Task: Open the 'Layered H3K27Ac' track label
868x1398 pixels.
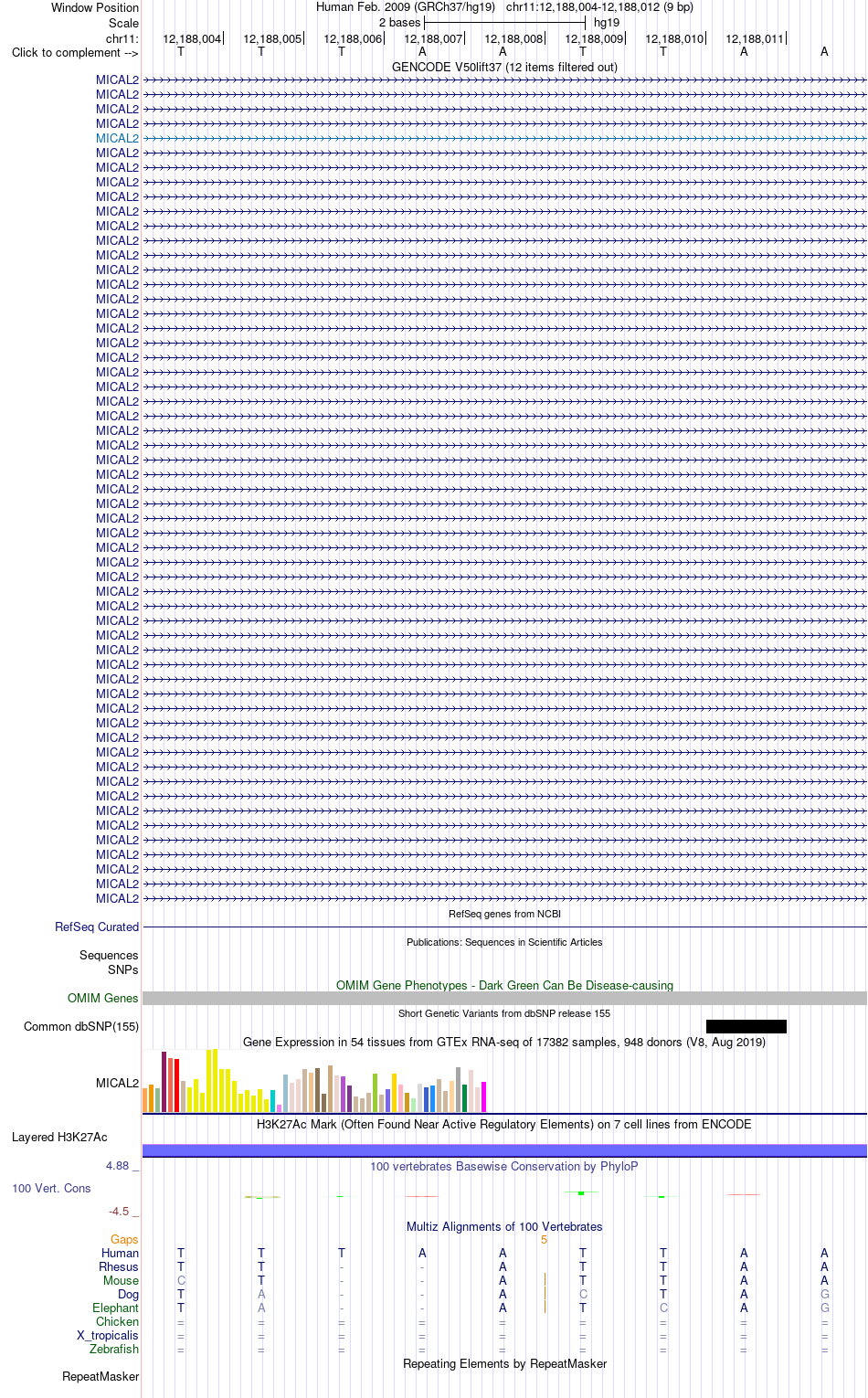Action: coord(59,1137)
